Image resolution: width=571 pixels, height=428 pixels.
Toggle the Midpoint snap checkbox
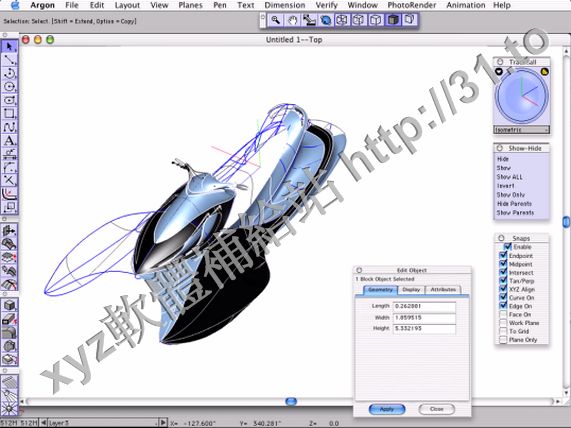tap(503, 264)
